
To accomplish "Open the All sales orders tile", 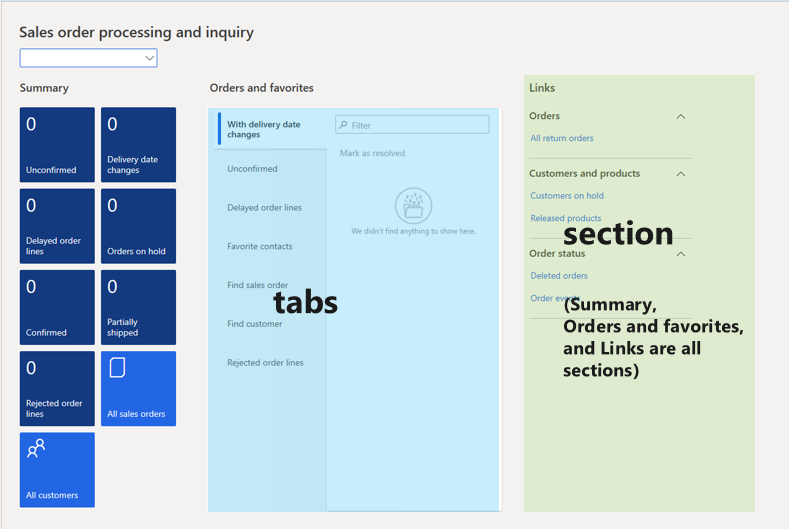I will [138, 389].
